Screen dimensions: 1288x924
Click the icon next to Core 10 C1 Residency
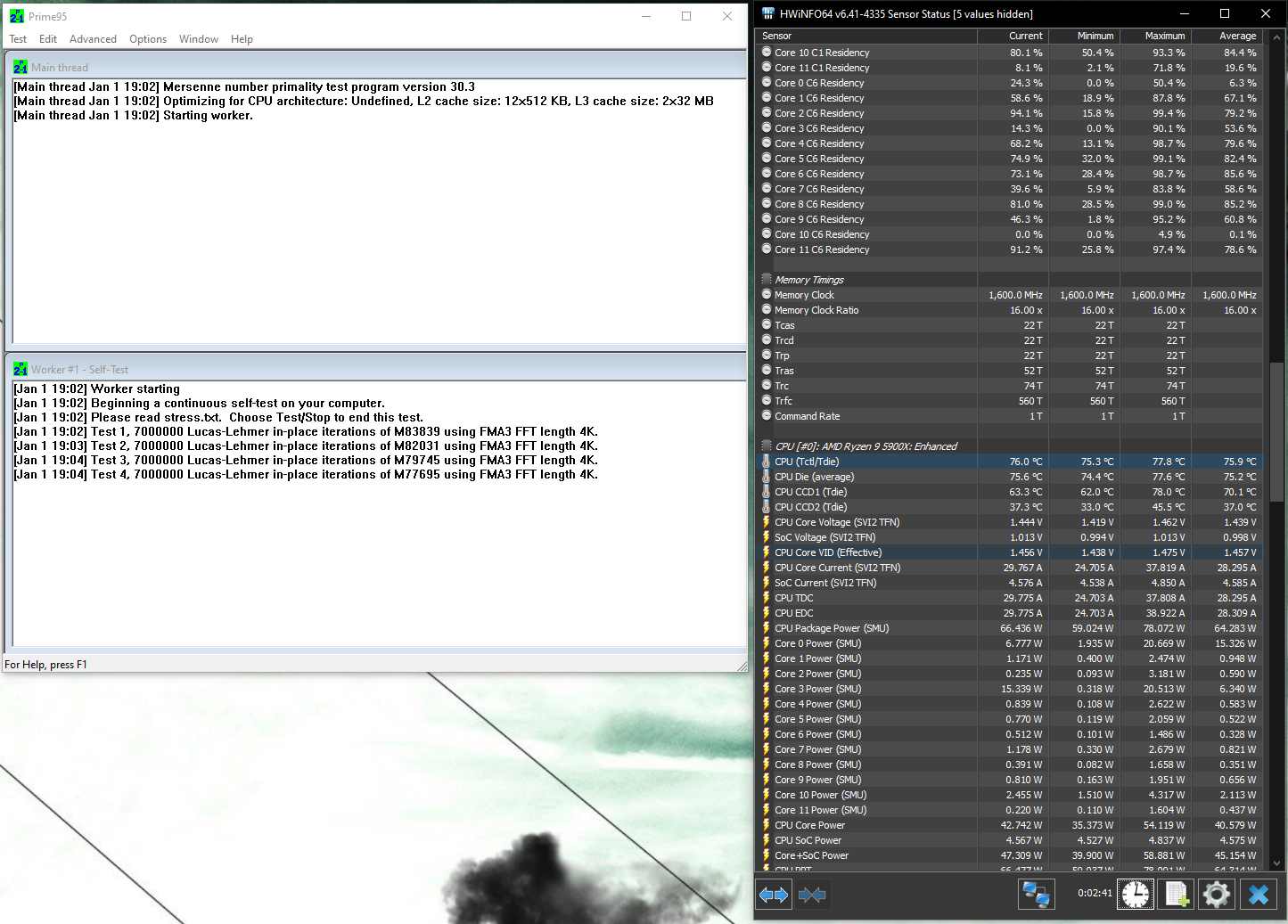pos(767,53)
